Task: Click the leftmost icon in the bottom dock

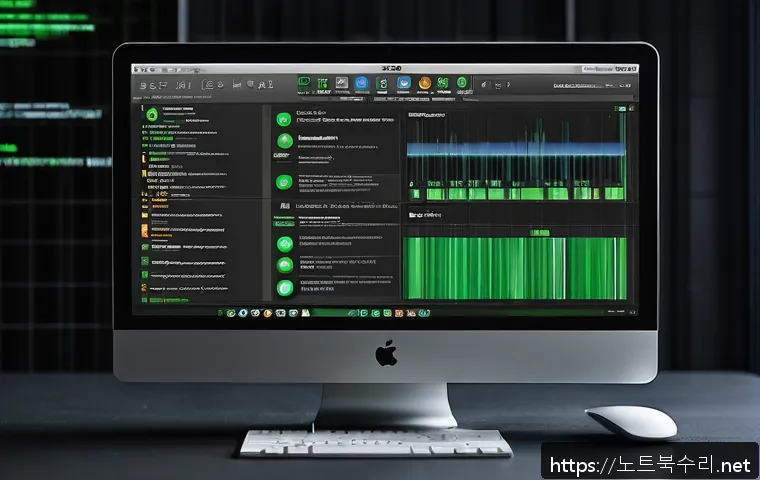Action: [219, 313]
